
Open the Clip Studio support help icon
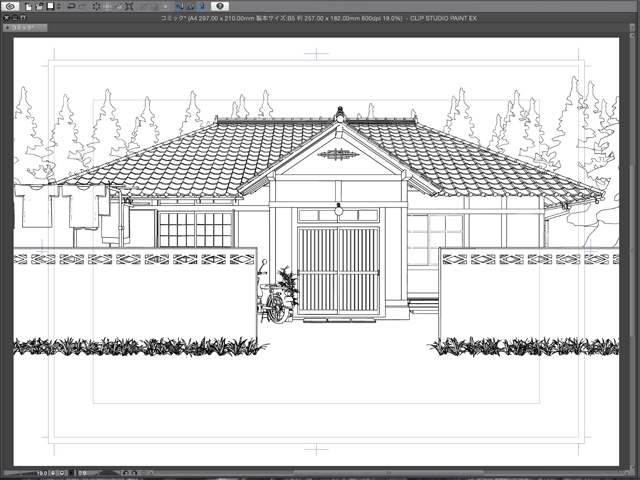(x=220, y=6)
